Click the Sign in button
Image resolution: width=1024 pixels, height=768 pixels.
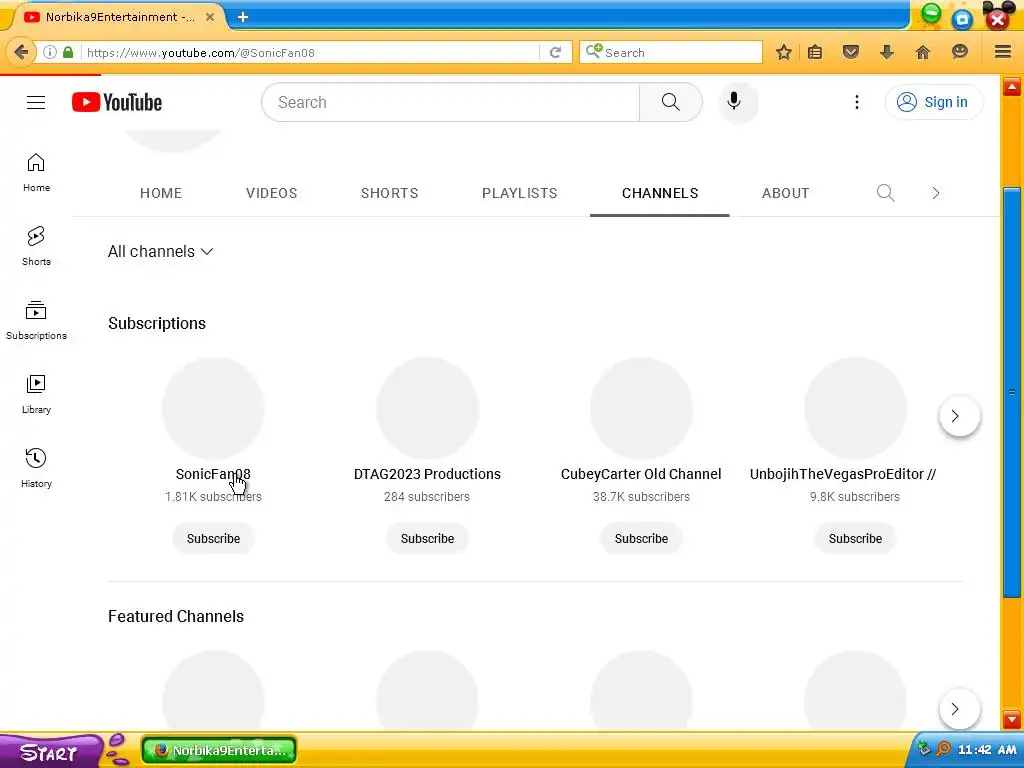click(934, 102)
